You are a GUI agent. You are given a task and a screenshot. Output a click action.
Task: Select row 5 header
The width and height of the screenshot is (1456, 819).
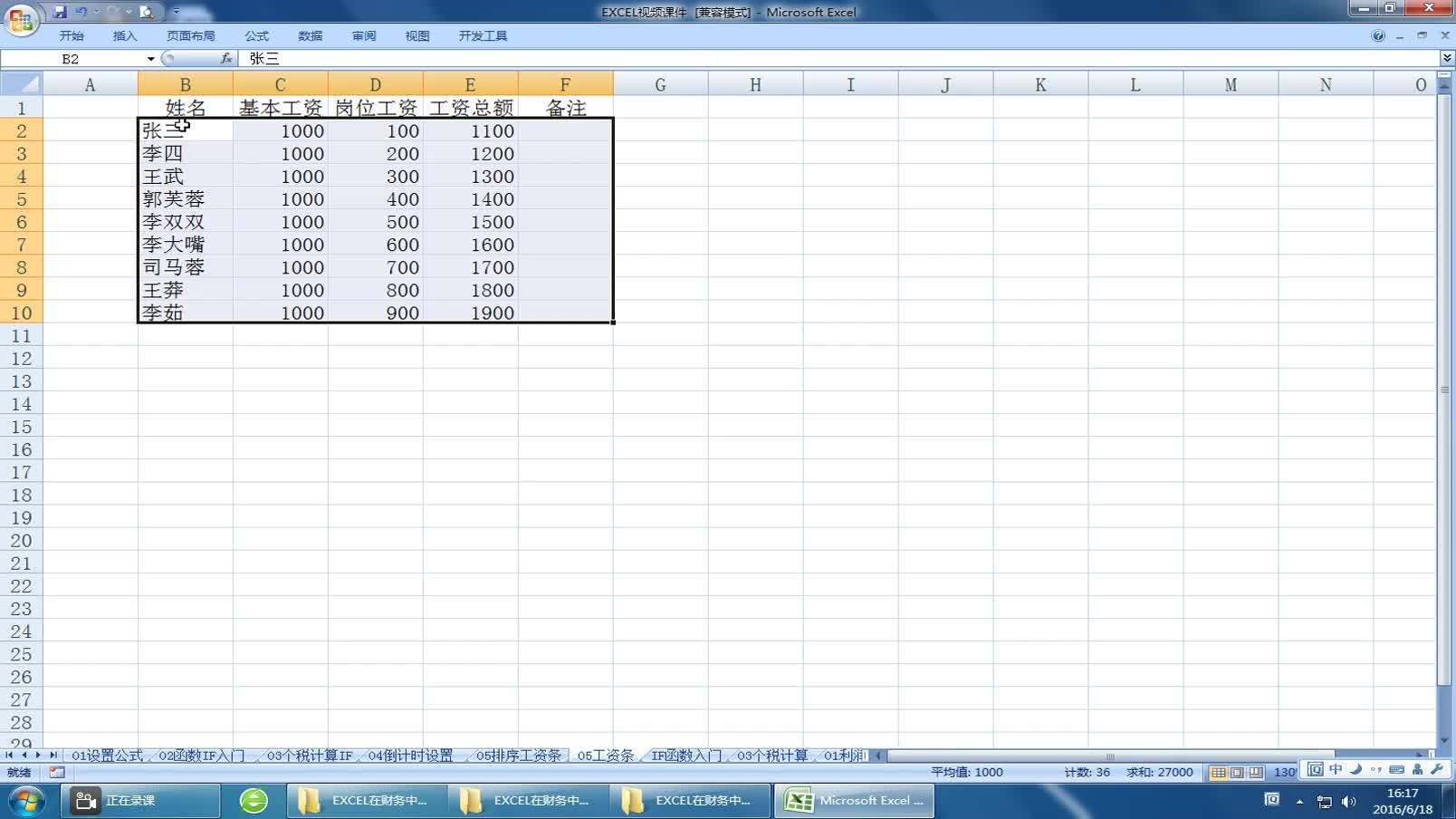22,199
